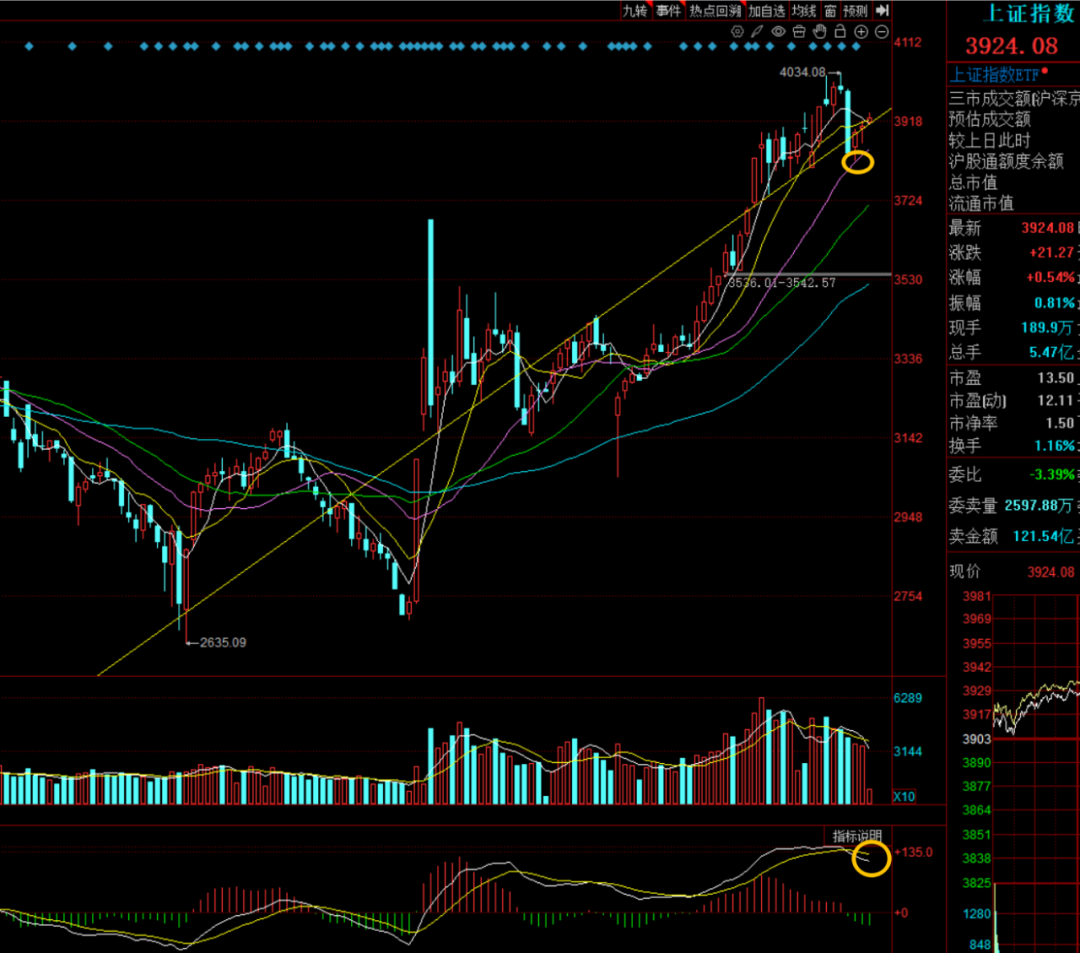Open 指标说明 indicator description
This screenshot has height=953, width=1080.
pyautogui.click(x=858, y=835)
